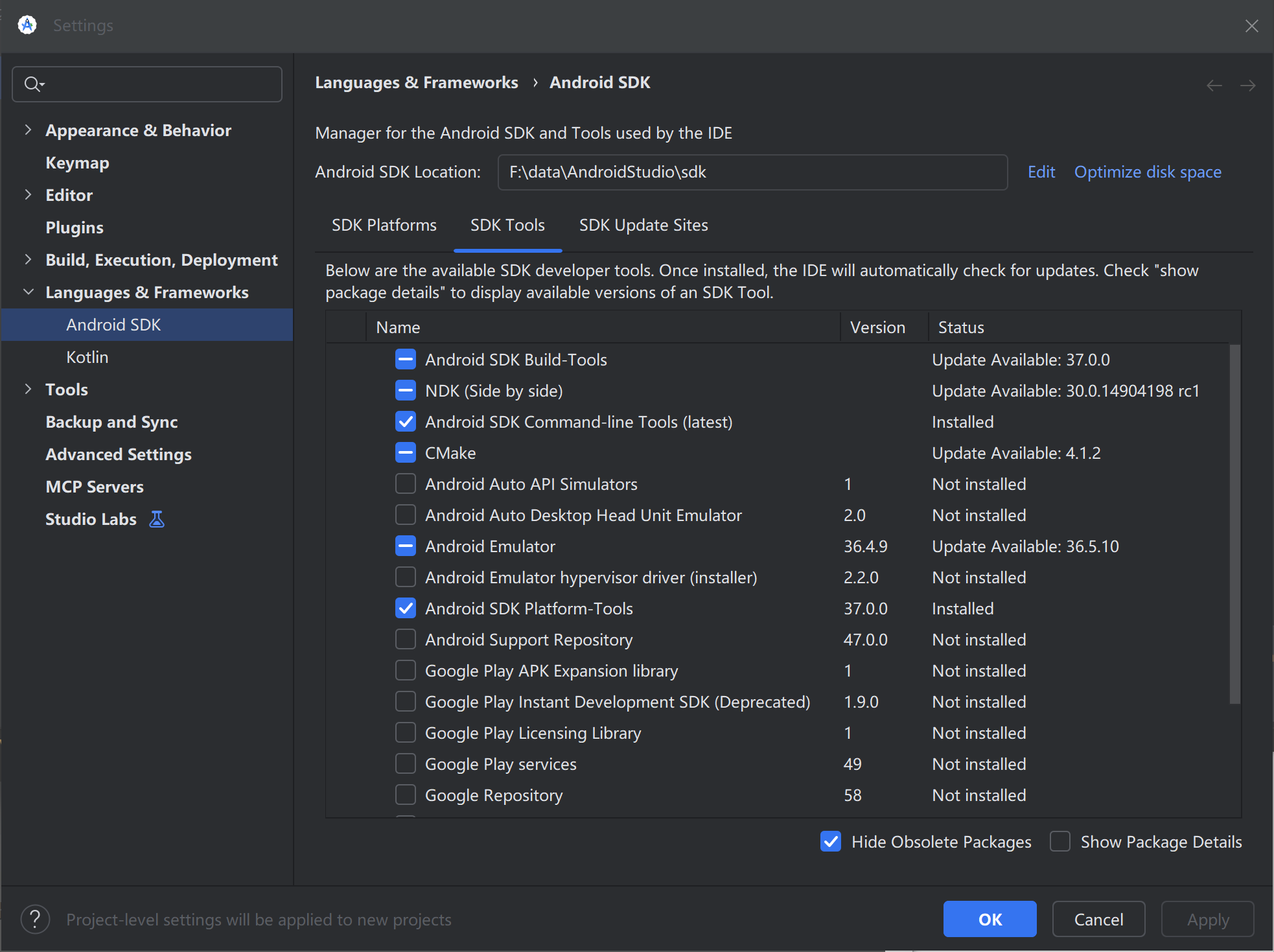Check Google Play services
Viewport: 1274px width, 952px height.
406,764
